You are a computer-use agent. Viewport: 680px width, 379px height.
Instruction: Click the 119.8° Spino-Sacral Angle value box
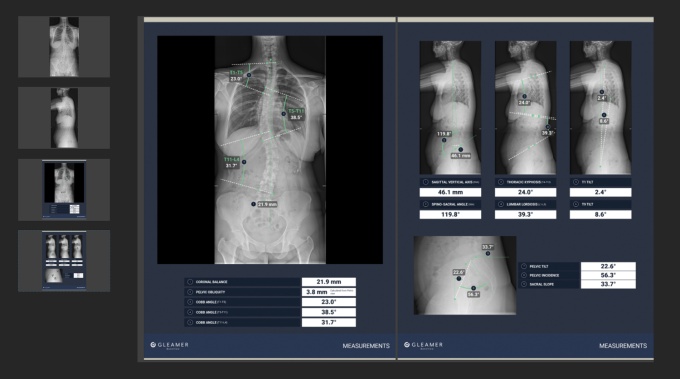pos(450,214)
